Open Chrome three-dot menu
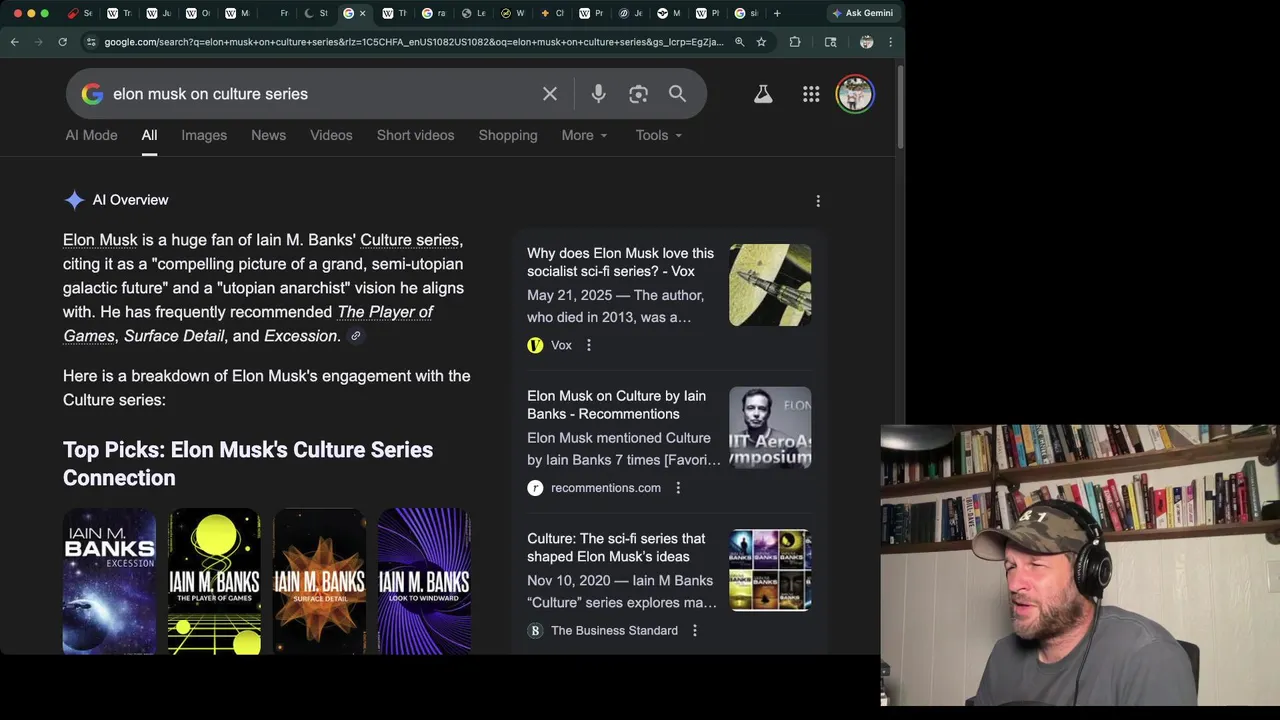Image resolution: width=1280 pixels, height=720 pixels. (x=890, y=42)
